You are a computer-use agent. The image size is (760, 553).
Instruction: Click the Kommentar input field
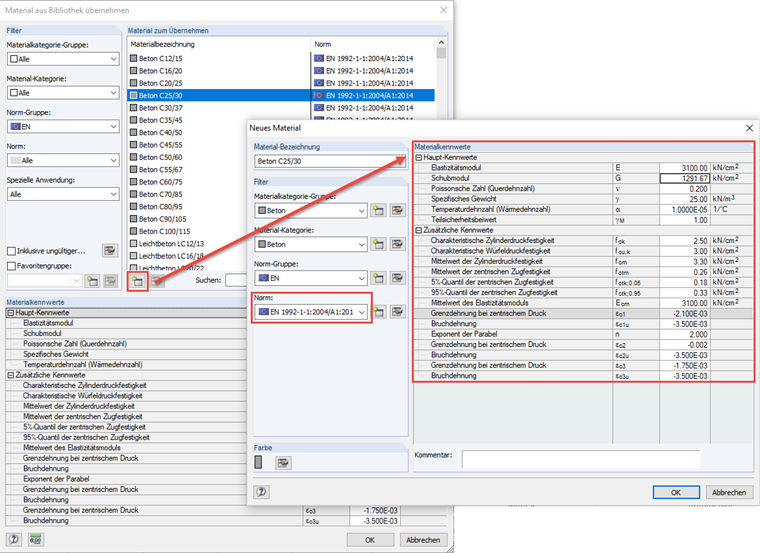point(581,458)
